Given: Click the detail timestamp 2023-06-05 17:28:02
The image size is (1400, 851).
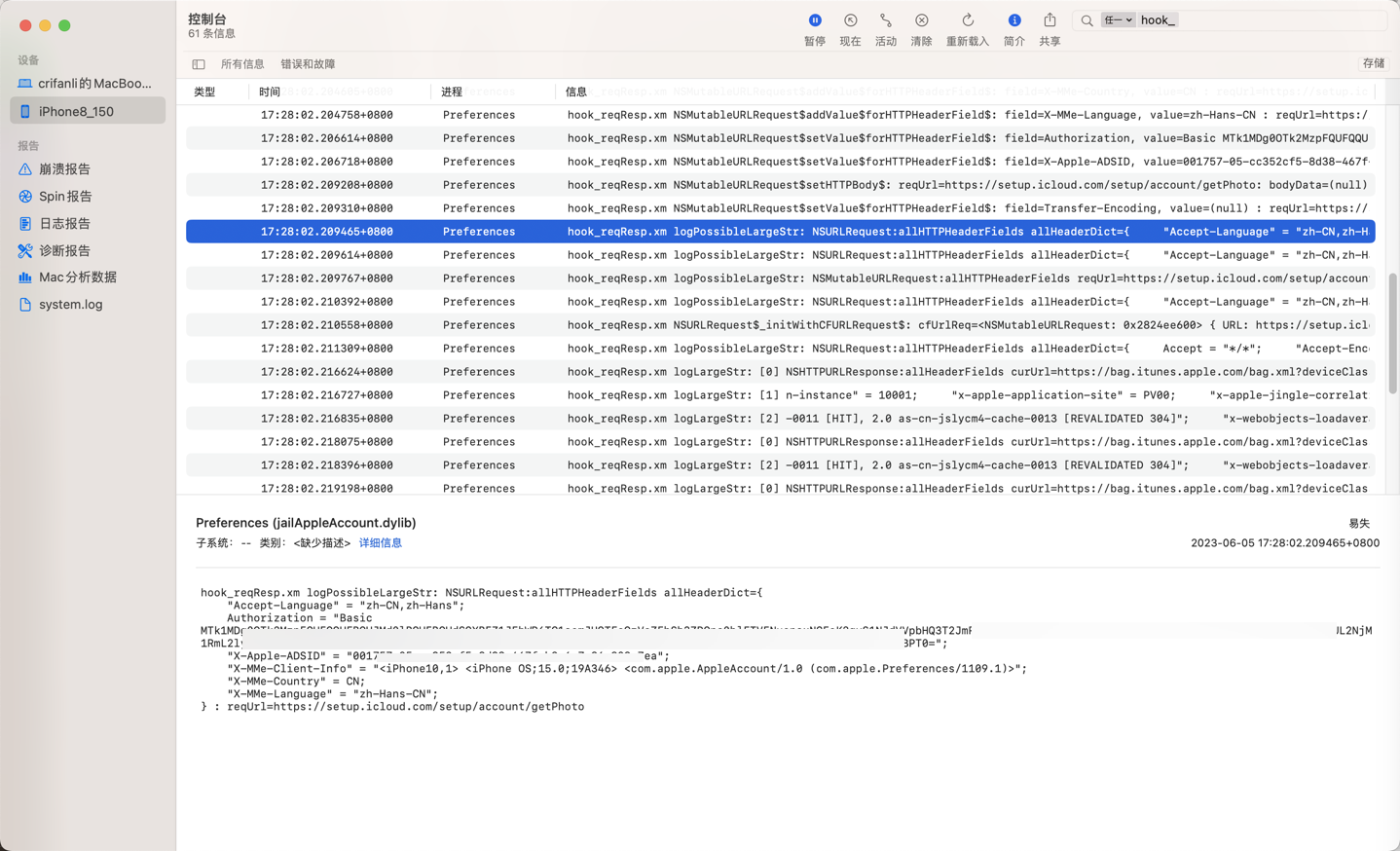Looking at the screenshot, I should point(1285,543).
